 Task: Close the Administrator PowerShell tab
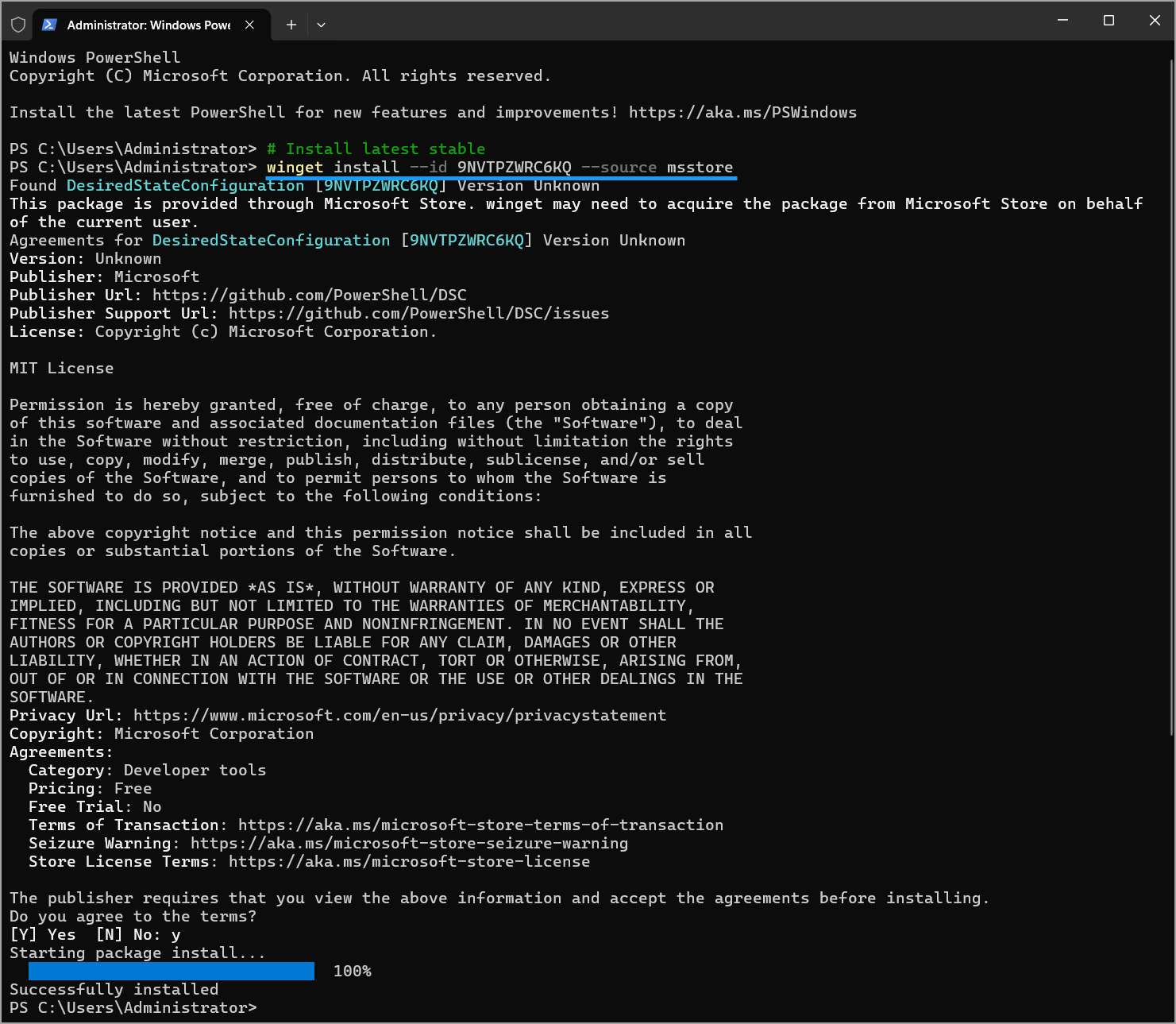coord(249,25)
